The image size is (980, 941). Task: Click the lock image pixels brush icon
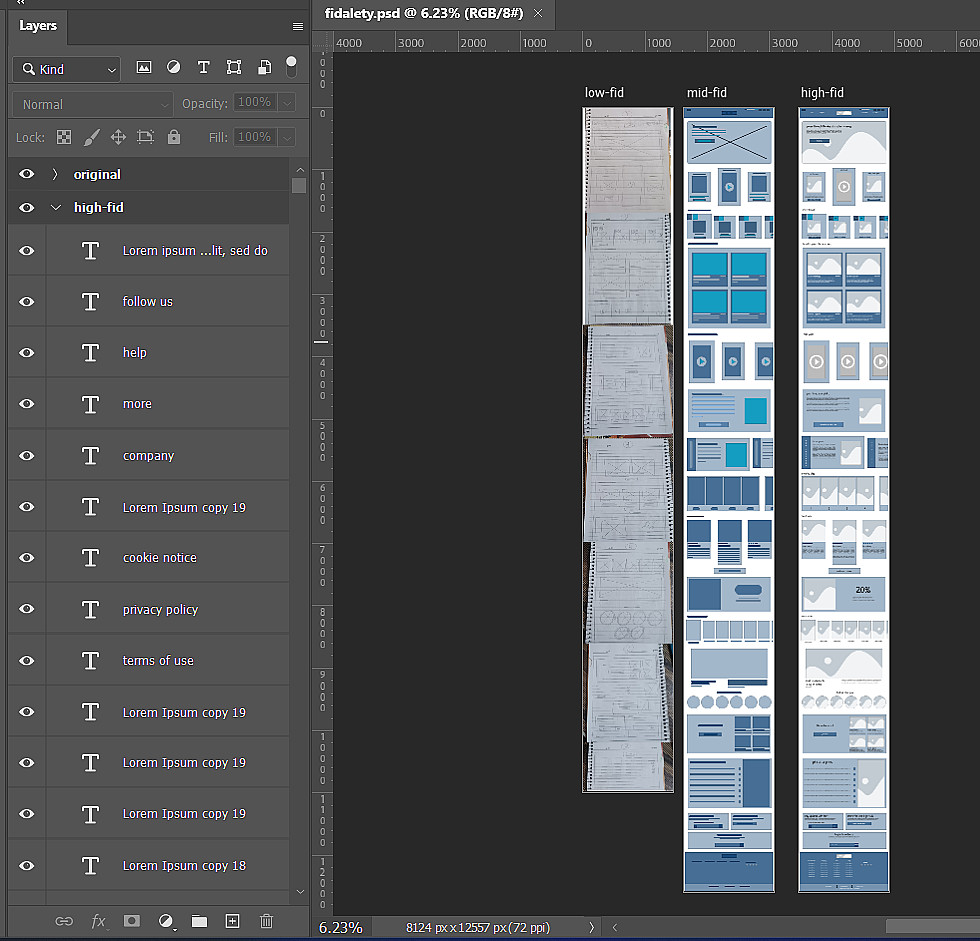91,137
